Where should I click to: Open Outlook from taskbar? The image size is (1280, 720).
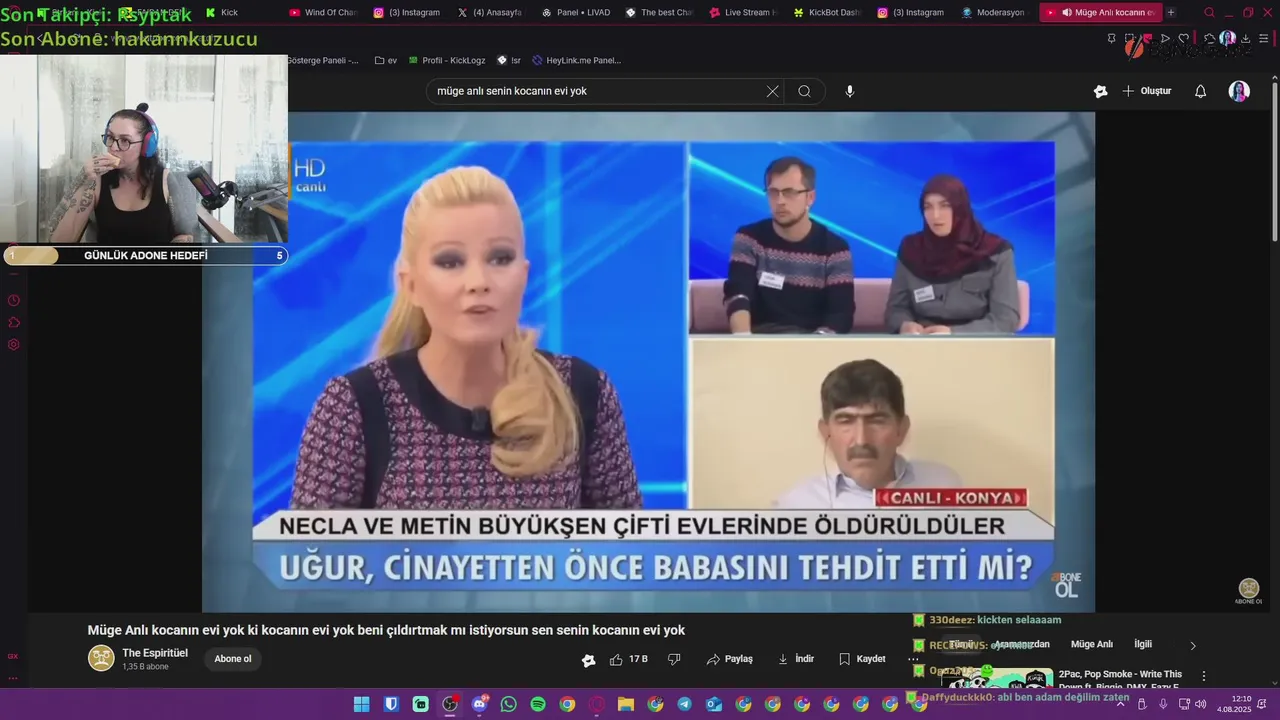(x=714, y=704)
